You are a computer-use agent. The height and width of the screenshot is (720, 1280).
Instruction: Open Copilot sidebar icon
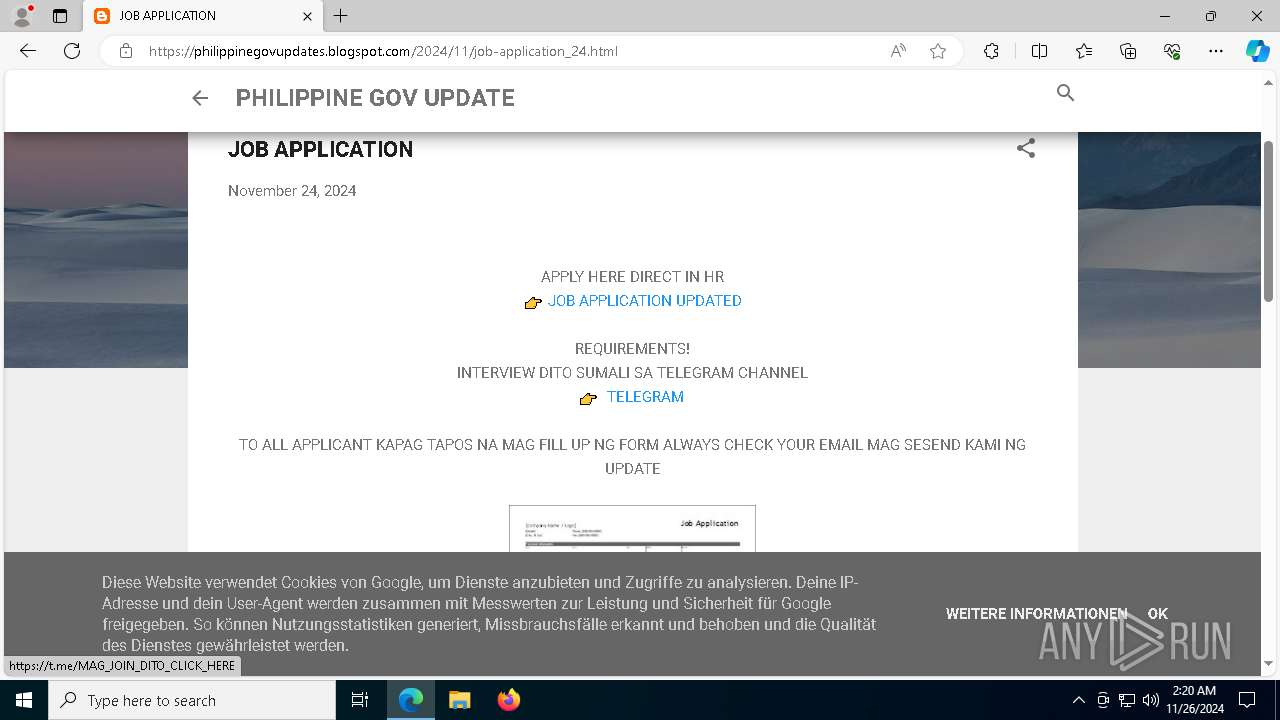(1257, 51)
